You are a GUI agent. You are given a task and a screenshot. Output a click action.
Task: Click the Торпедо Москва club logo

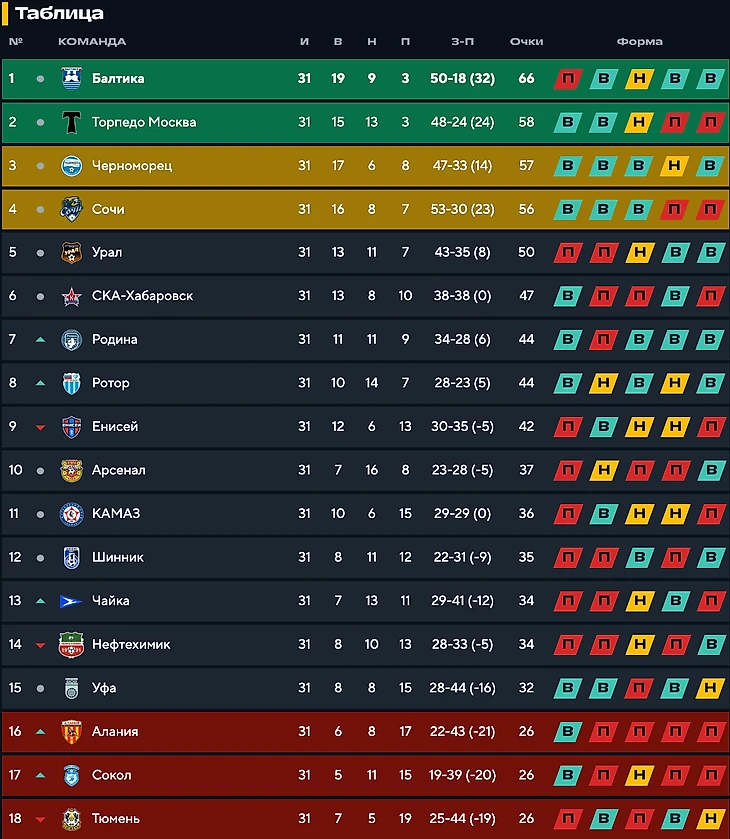[71, 122]
